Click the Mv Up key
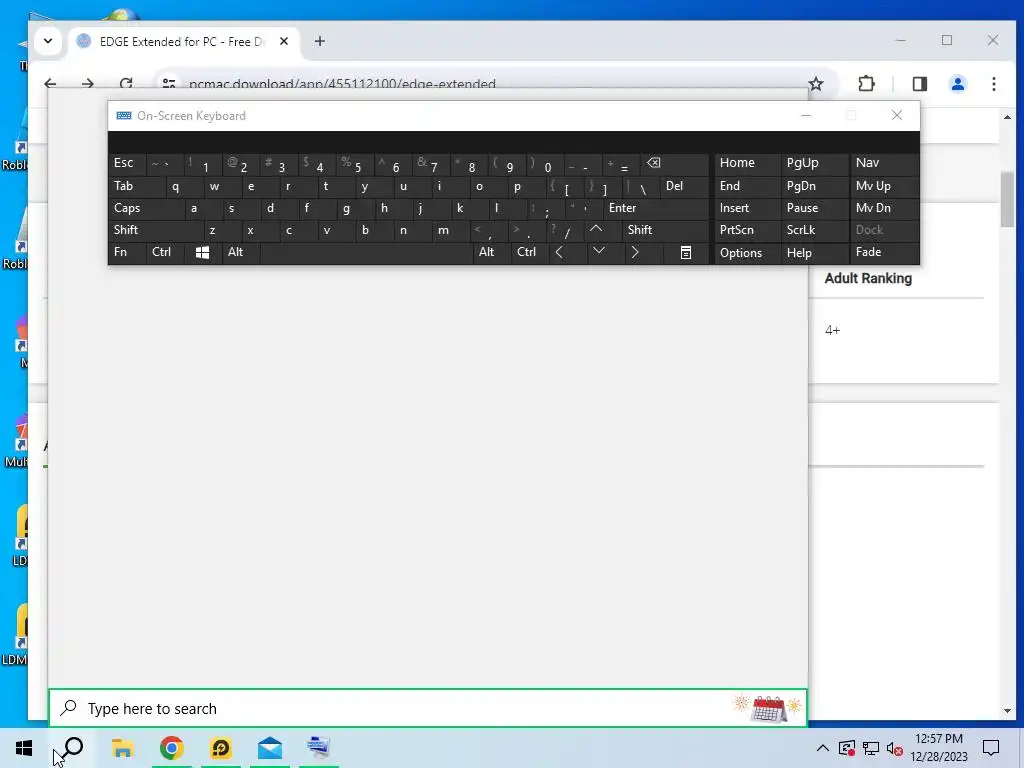 click(x=884, y=186)
